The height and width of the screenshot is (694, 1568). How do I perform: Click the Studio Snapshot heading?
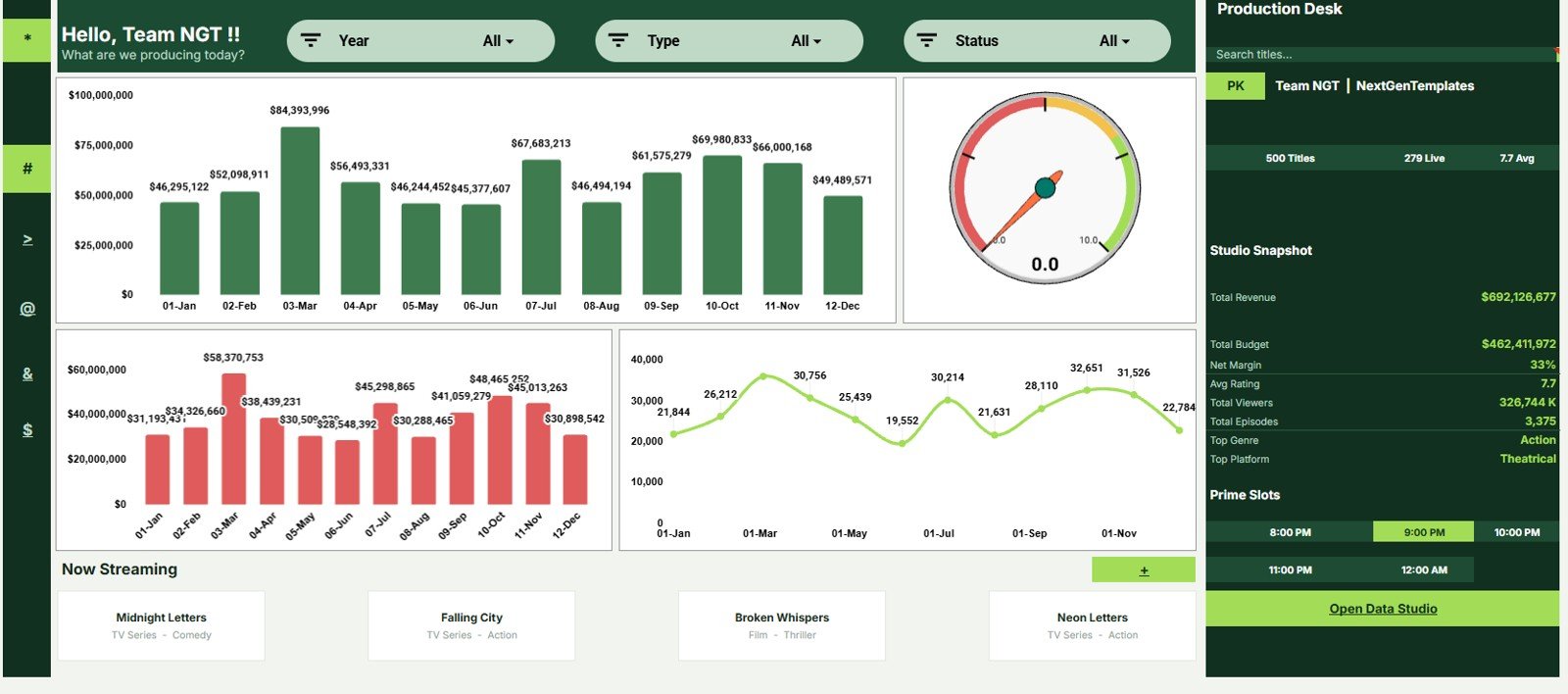1260,250
